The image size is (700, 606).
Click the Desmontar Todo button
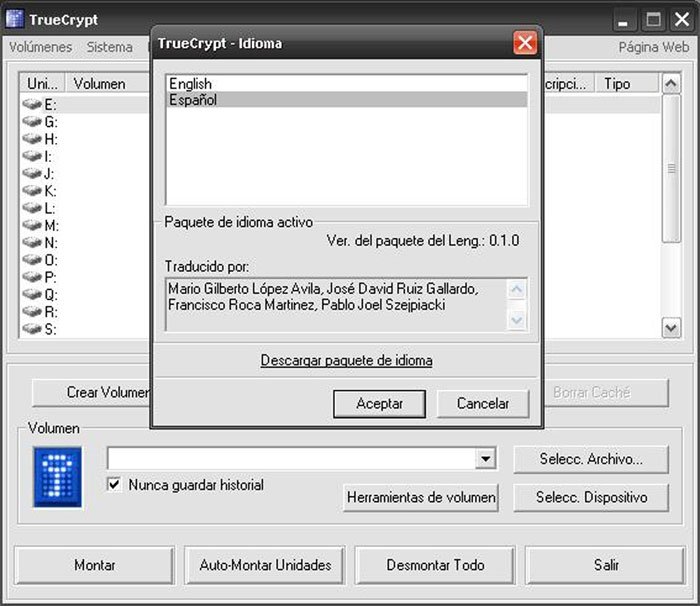pos(435,565)
